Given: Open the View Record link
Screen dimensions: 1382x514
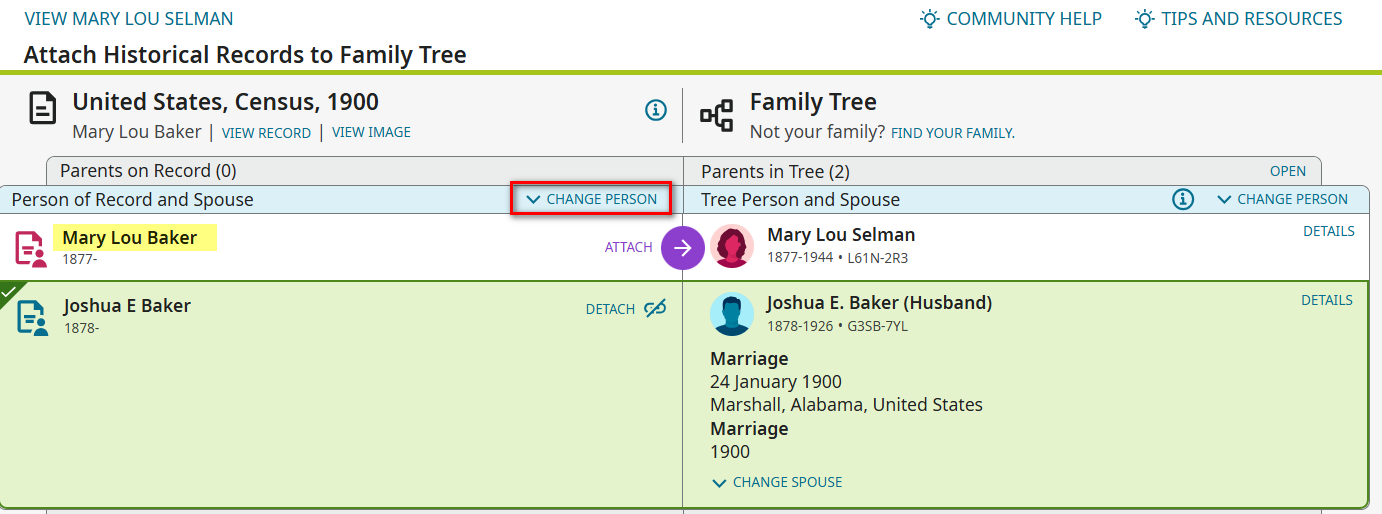Looking at the screenshot, I should [266, 132].
